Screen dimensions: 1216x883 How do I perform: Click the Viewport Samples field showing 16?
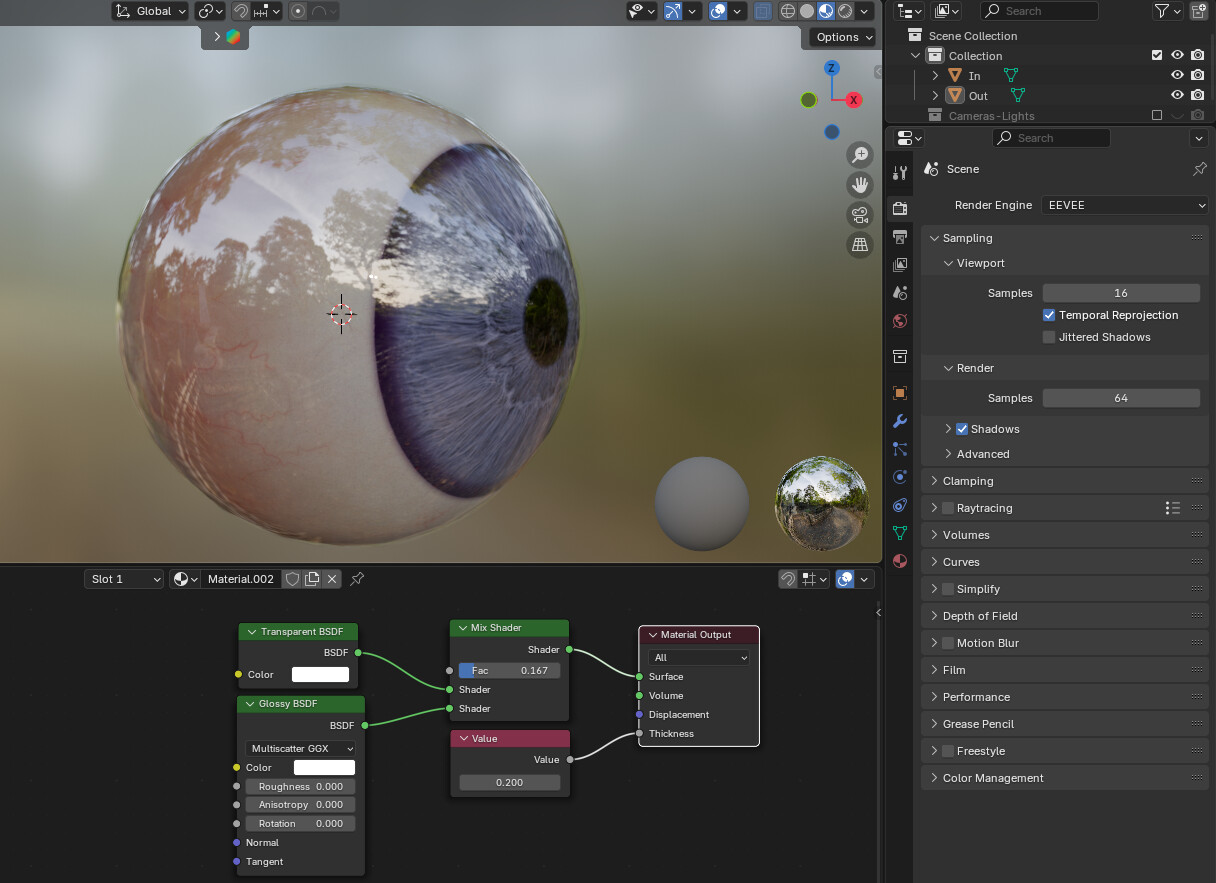coord(1121,293)
